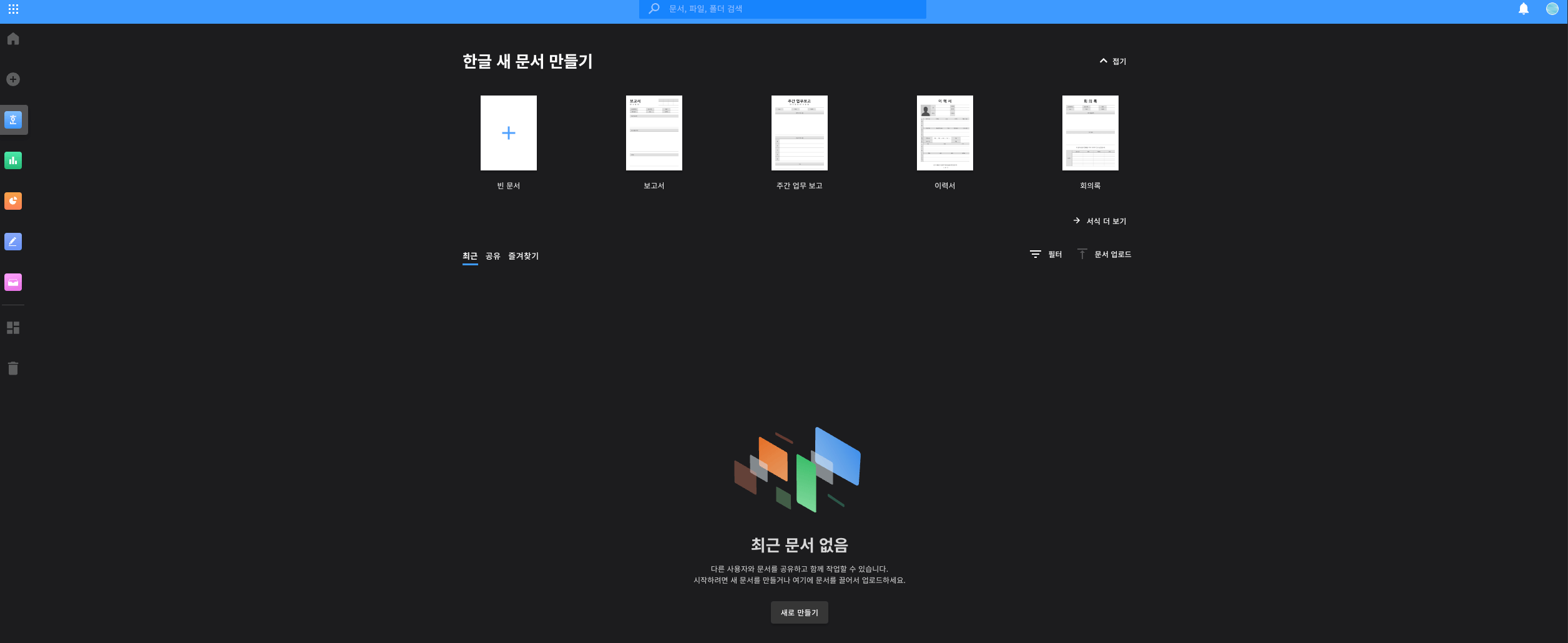This screenshot has height=643, width=1568.
Task: Click the Home icon in the sidebar
Action: coord(13,39)
